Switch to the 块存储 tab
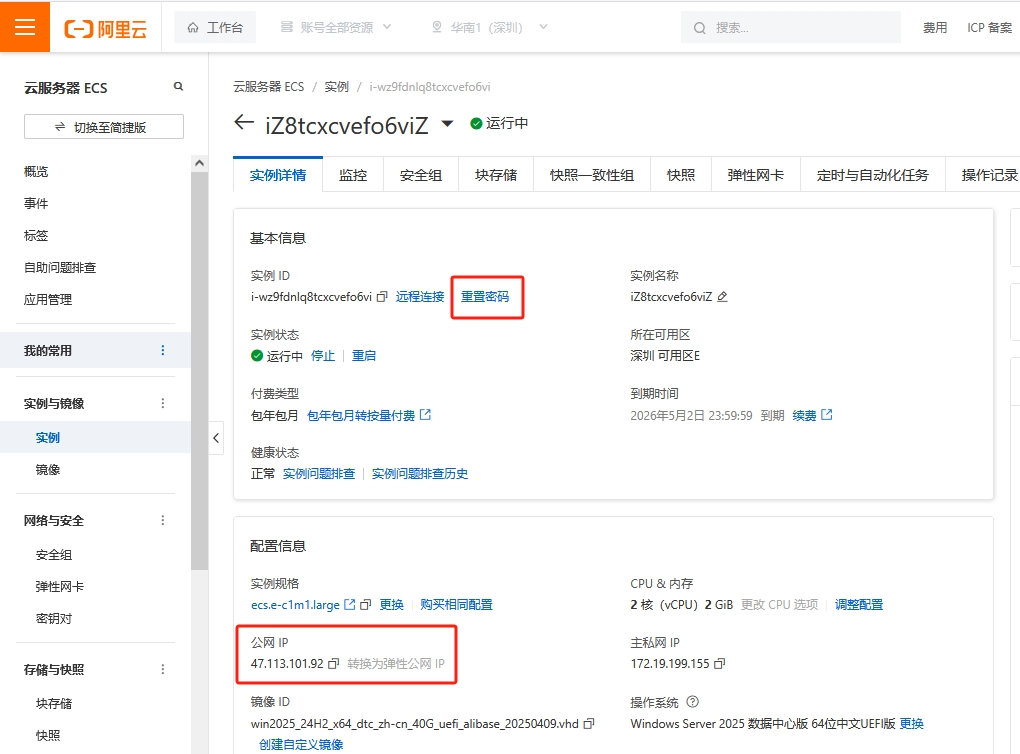 pyautogui.click(x=496, y=175)
